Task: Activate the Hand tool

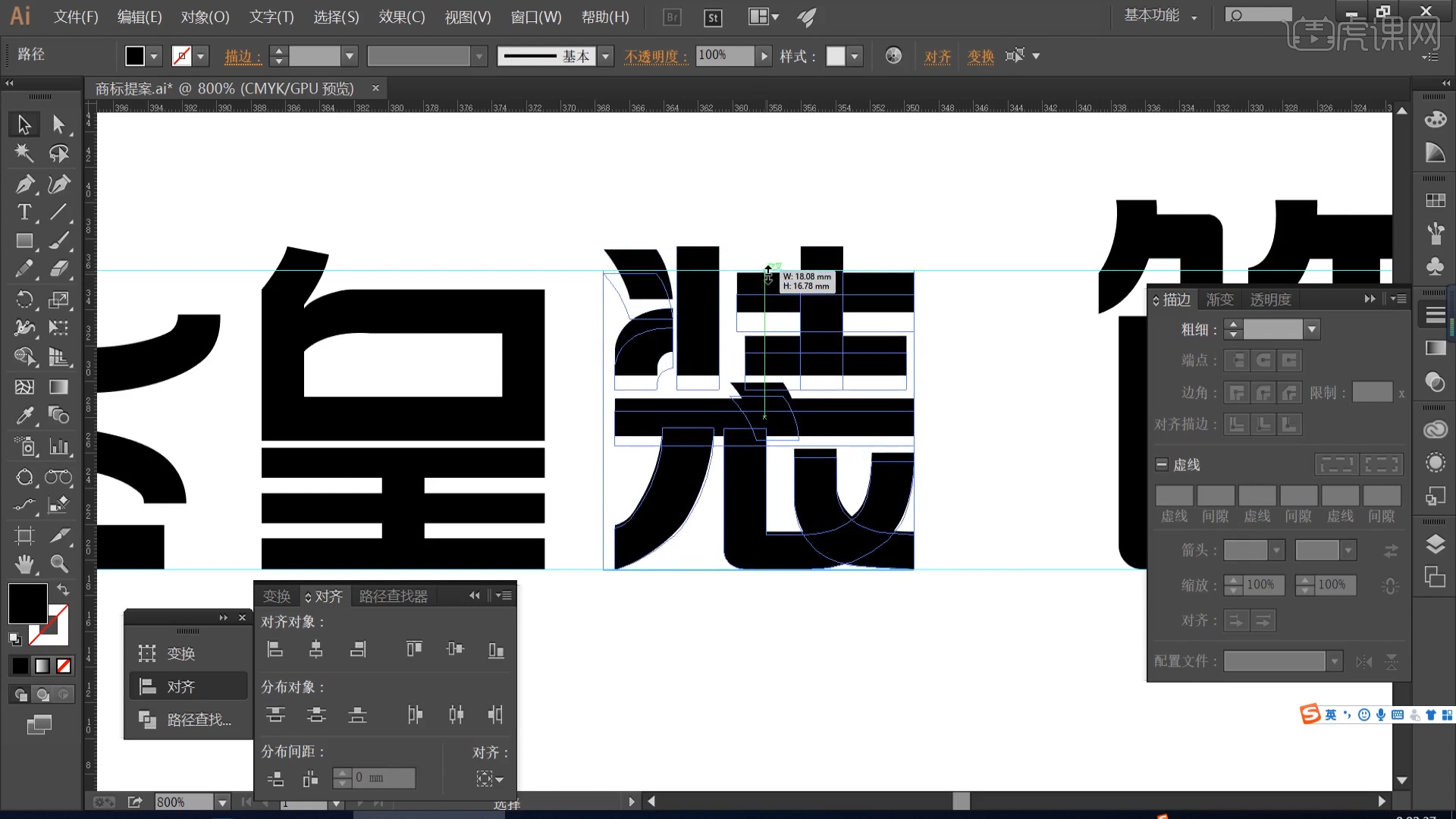Action: click(24, 563)
